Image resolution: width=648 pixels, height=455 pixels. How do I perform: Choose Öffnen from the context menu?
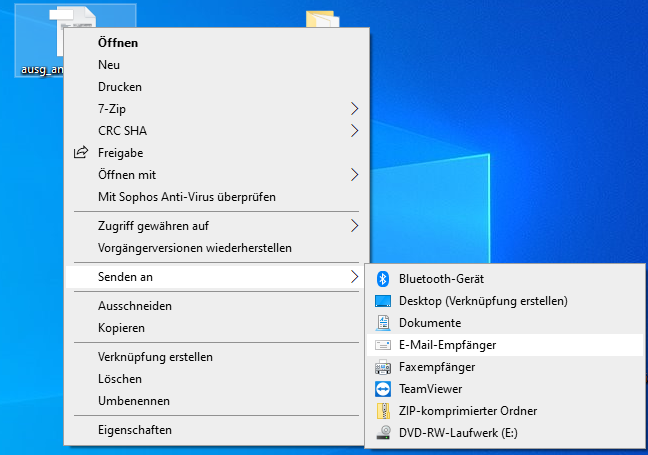118,43
